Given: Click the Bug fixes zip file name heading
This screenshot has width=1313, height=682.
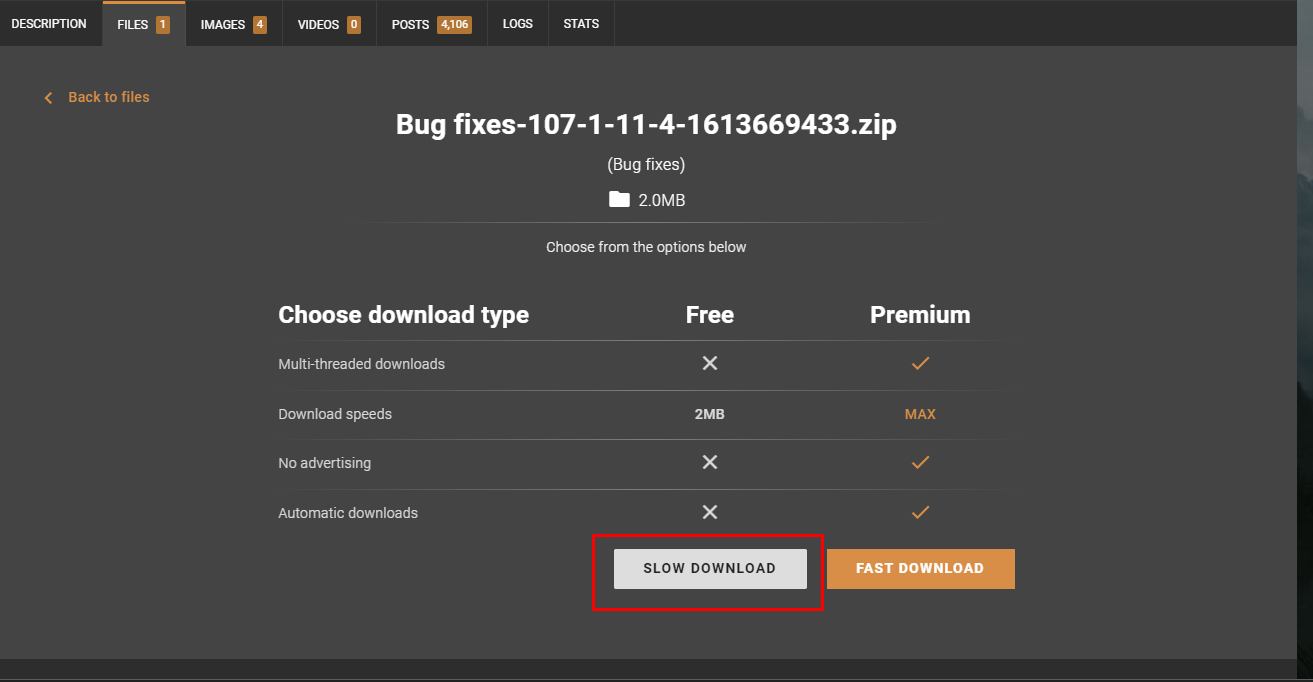Looking at the screenshot, I should click(x=646, y=125).
